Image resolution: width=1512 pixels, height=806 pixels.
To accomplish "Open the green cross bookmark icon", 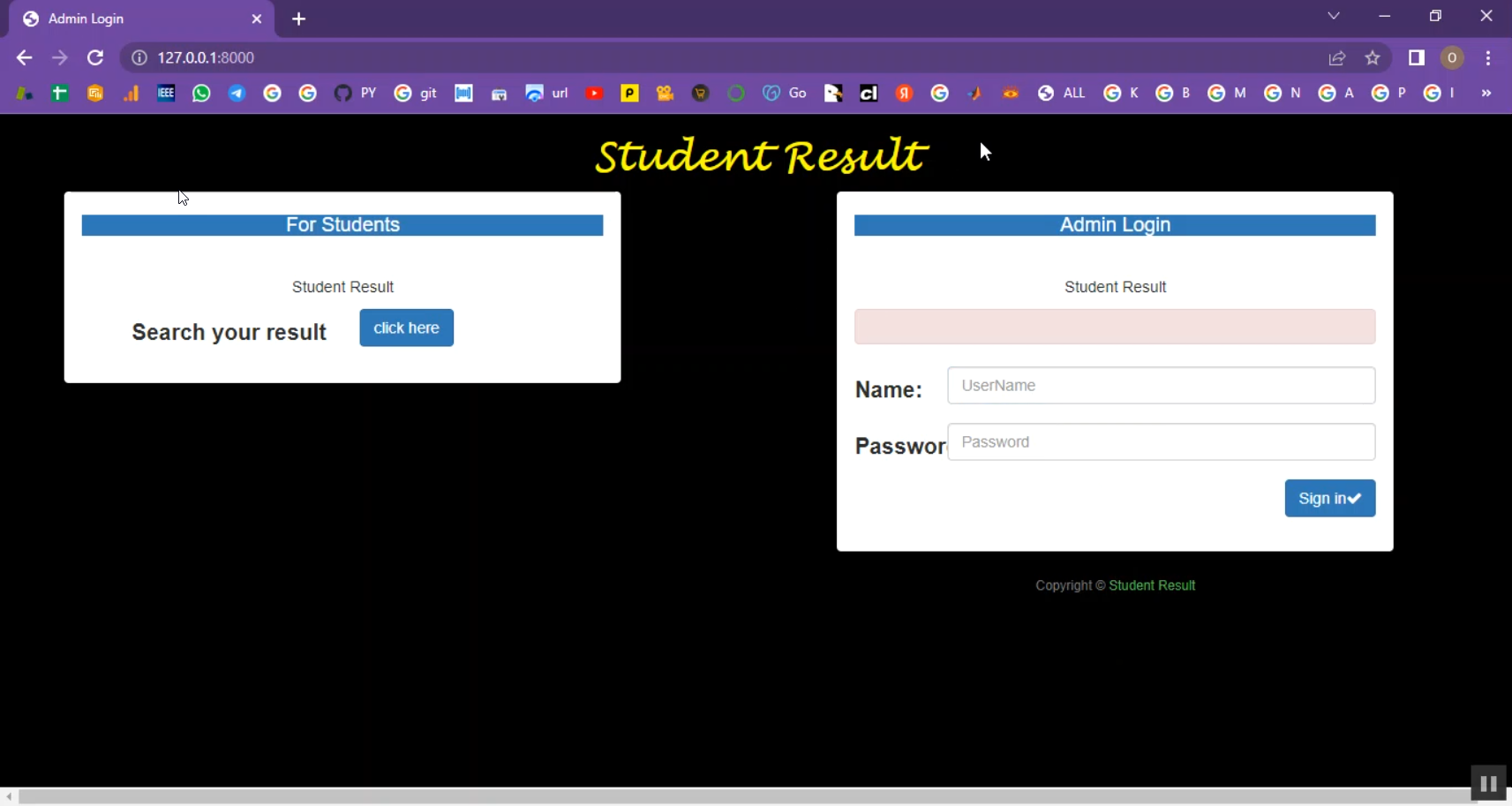I will [60, 94].
